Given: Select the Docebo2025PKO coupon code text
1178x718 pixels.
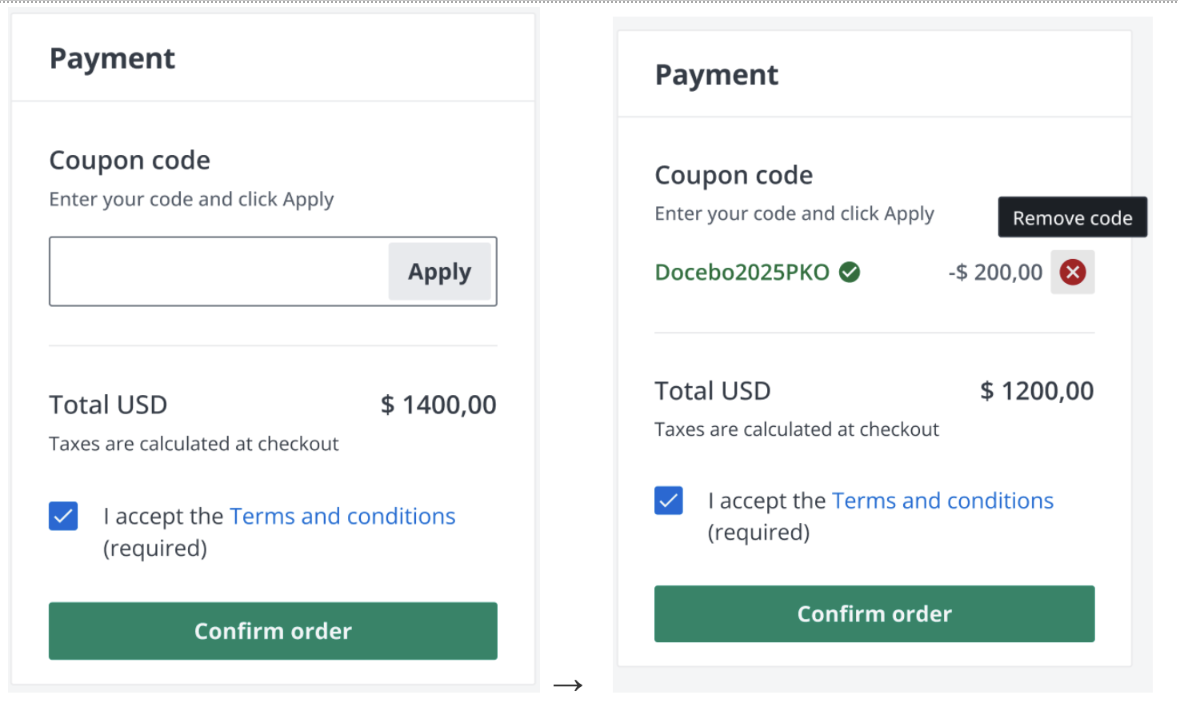Looking at the screenshot, I should 742,272.
